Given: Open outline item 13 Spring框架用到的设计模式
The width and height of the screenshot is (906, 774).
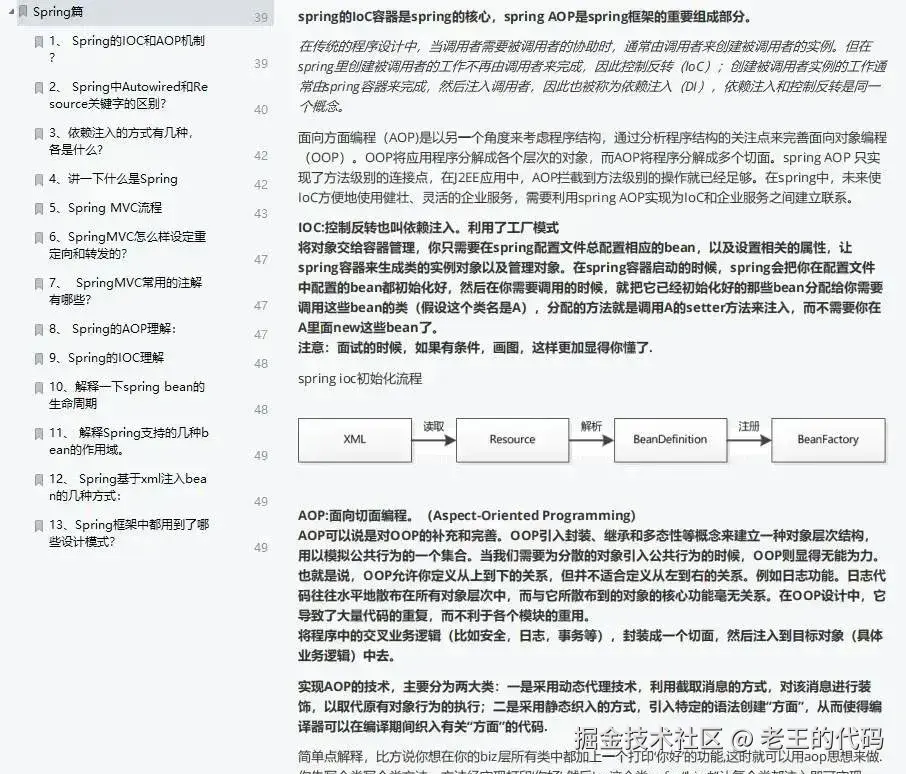Looking at the screenshot, I should click(129, 533).
